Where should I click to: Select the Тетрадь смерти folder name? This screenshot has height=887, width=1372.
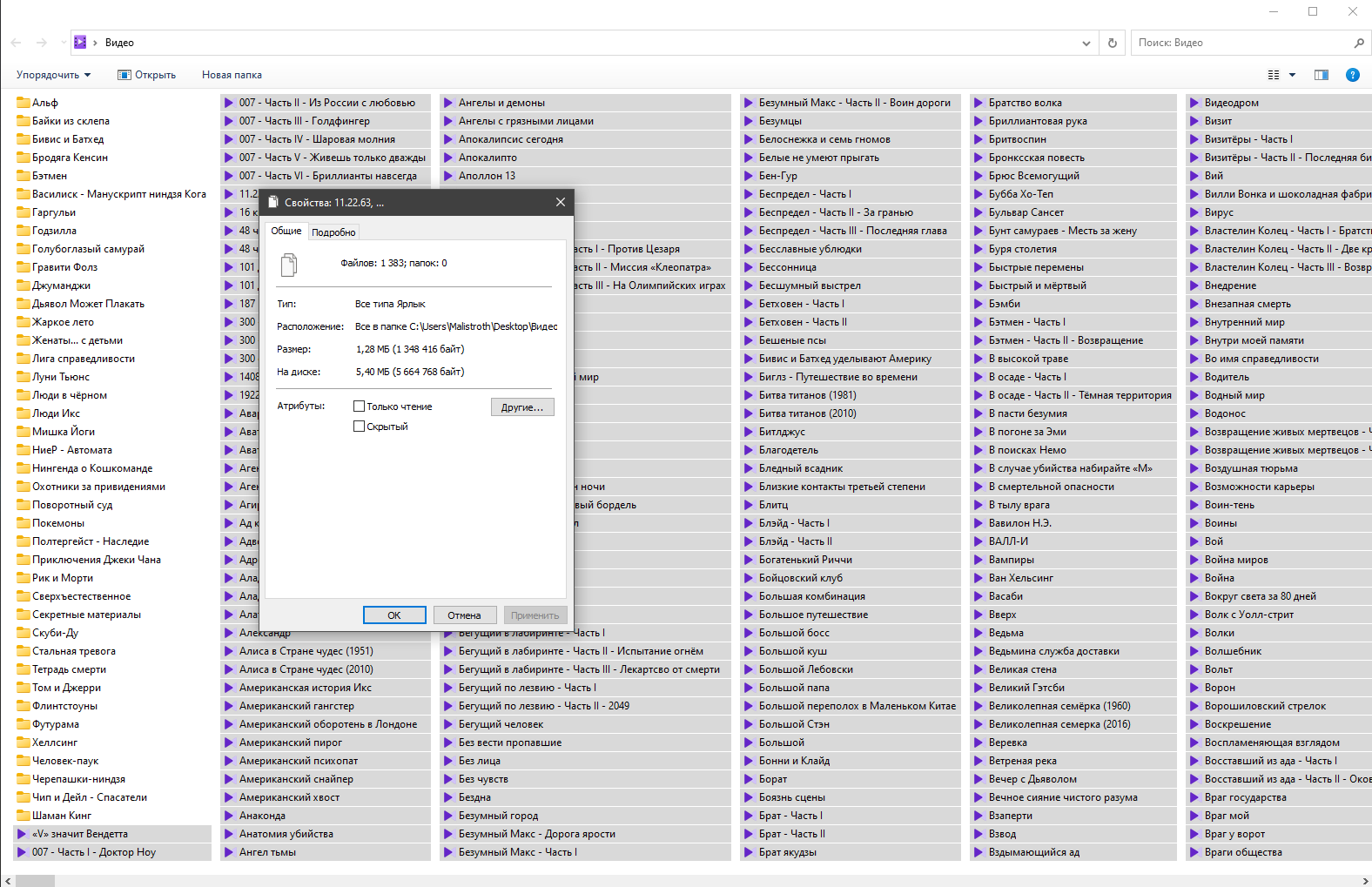(x=69, y=669)
